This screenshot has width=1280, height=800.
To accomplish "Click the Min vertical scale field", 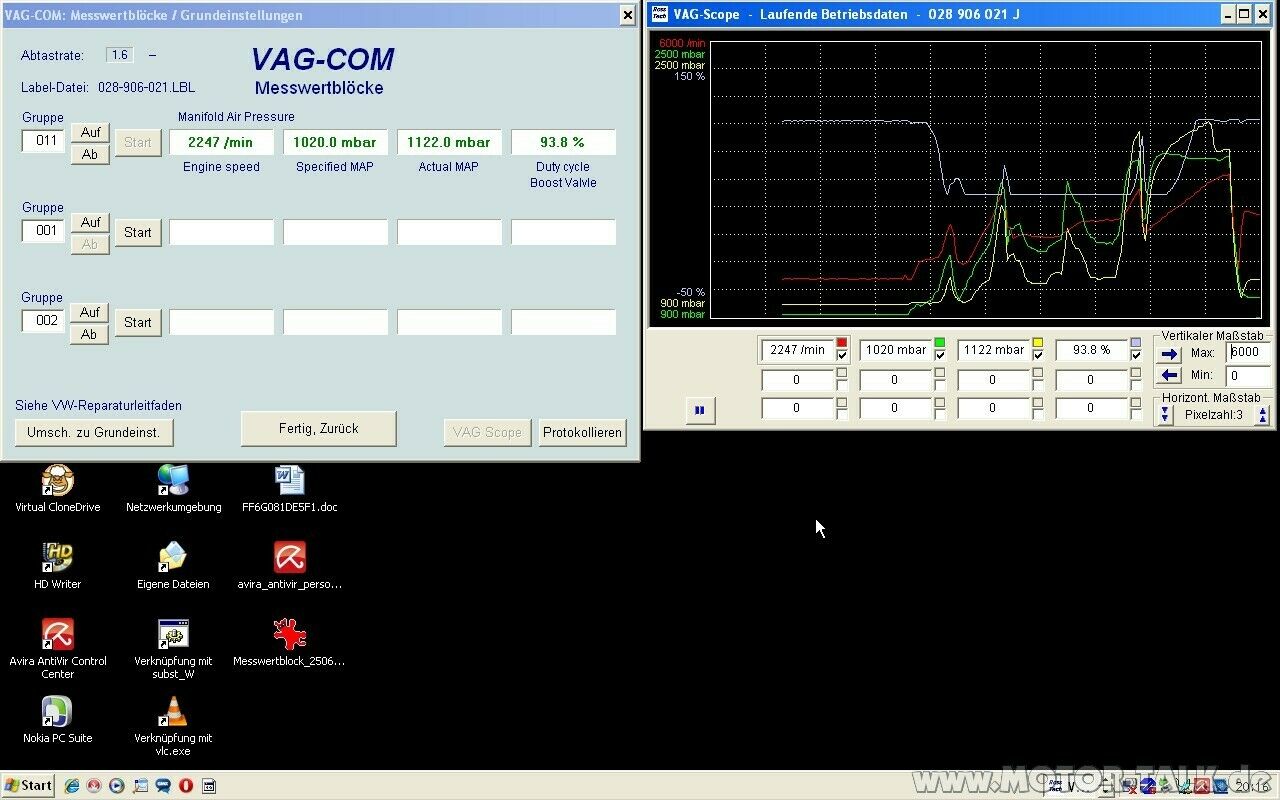I will [x=1248, y=376].
